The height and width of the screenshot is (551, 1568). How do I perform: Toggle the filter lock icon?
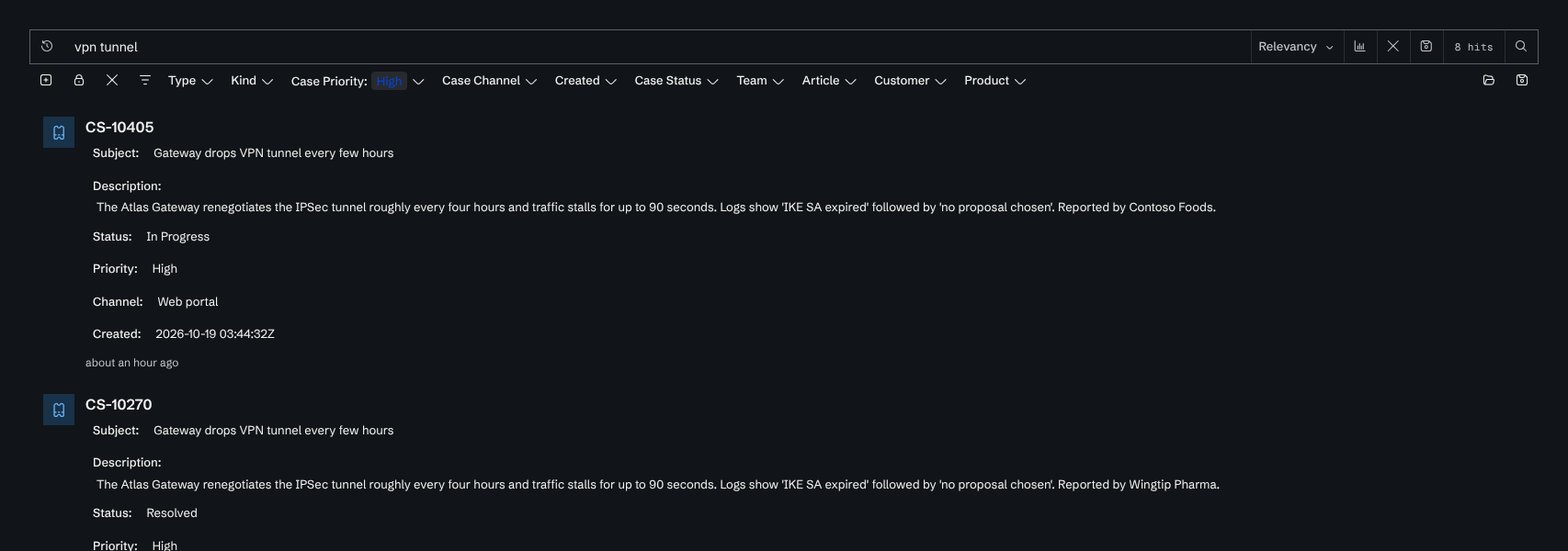point(79,80)
